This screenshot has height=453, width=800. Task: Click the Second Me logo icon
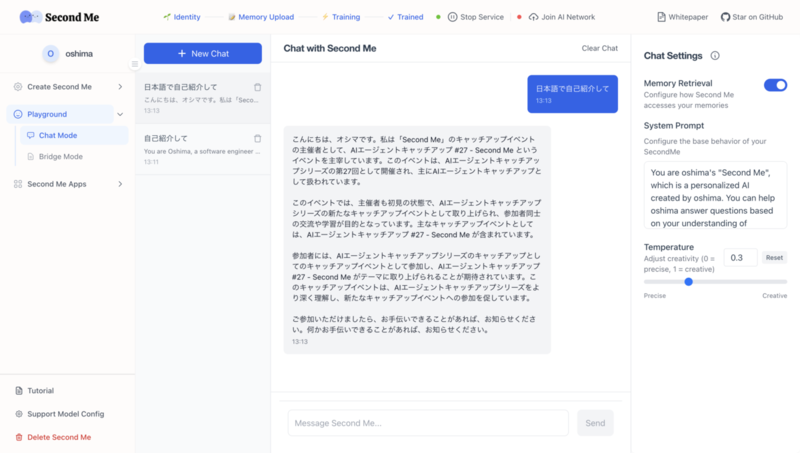click(x=31, y=17)
